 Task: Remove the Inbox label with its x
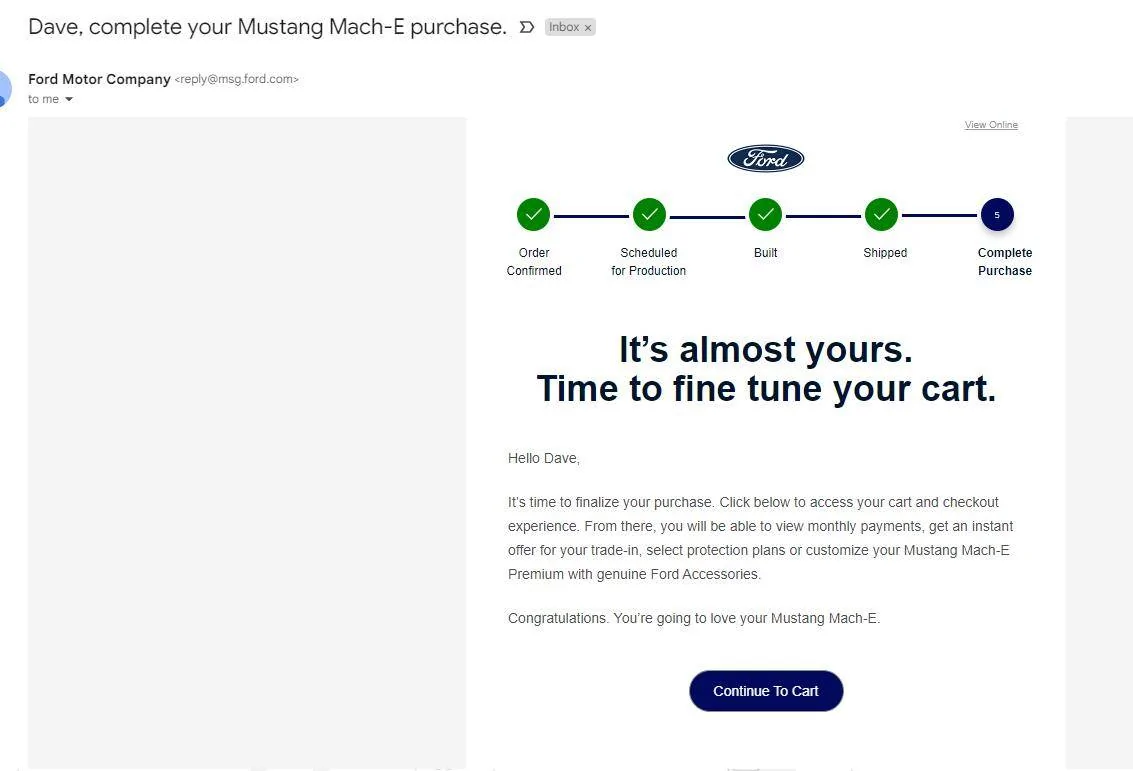click(588, 27)
